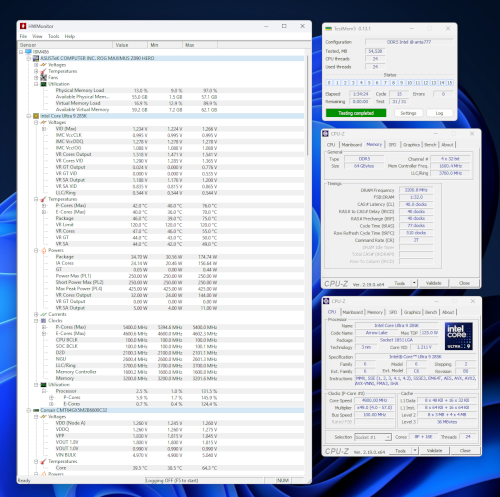
Task: Click the DRAM Frequency value in CPU-Z
Action: 416,190
